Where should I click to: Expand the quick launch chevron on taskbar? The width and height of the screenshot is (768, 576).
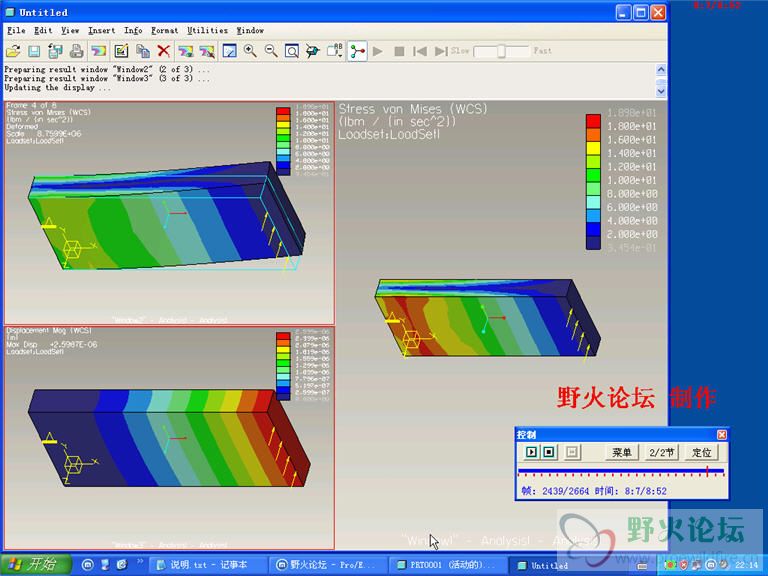coord(140,561)
